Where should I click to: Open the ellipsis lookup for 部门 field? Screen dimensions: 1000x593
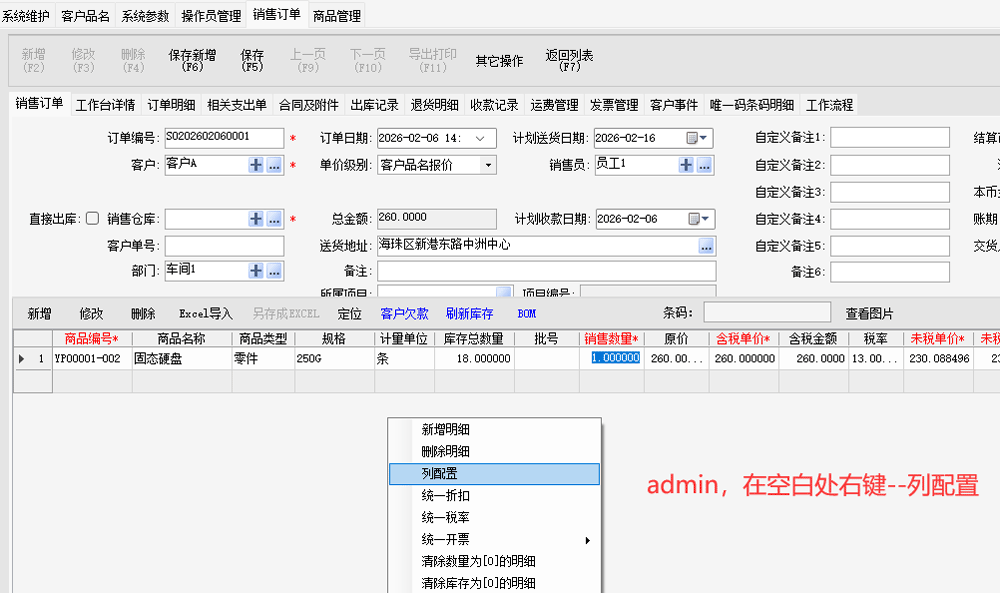coord(274,270)
